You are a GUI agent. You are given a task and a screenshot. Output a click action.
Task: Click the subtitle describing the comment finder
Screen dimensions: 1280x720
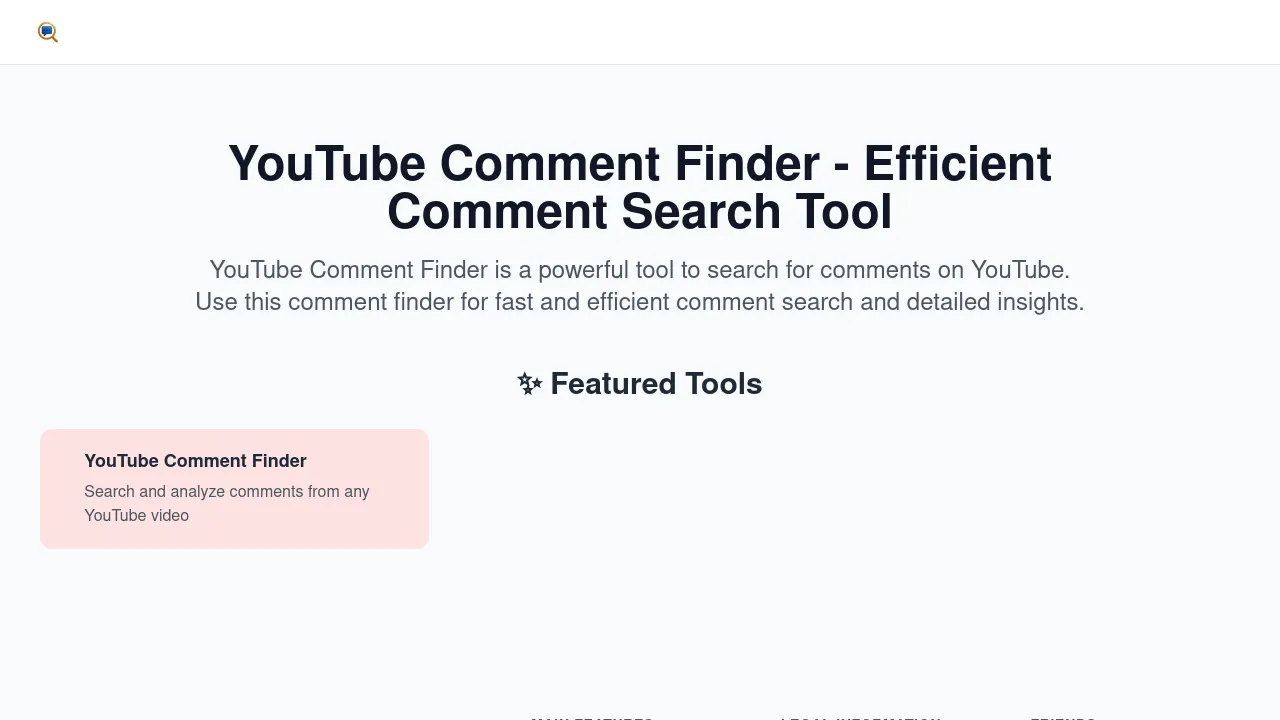click(x=640, y=286)
